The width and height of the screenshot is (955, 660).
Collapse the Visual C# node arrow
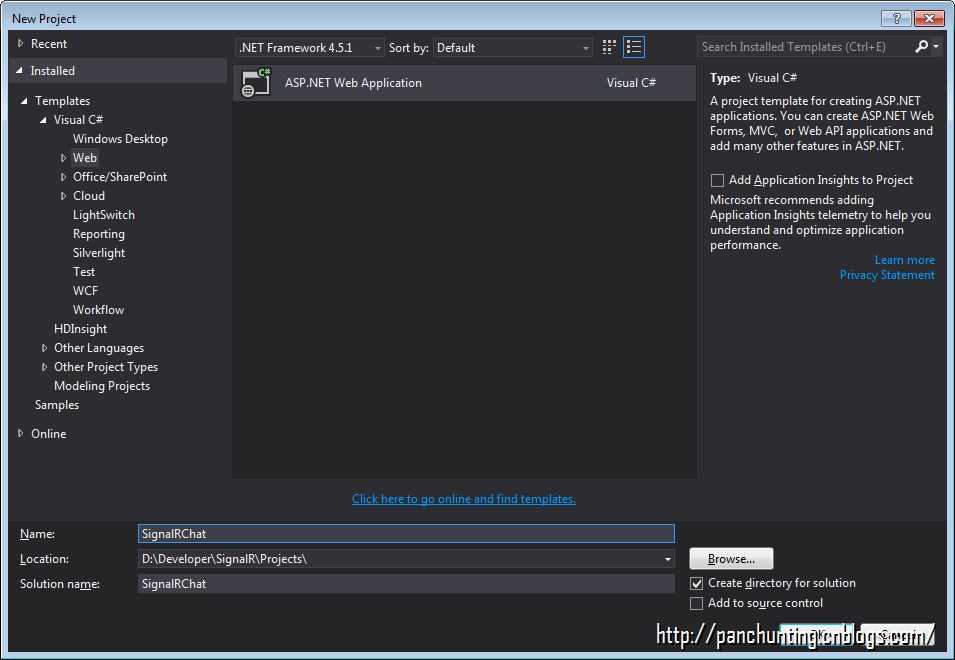(x=43, y=120)
